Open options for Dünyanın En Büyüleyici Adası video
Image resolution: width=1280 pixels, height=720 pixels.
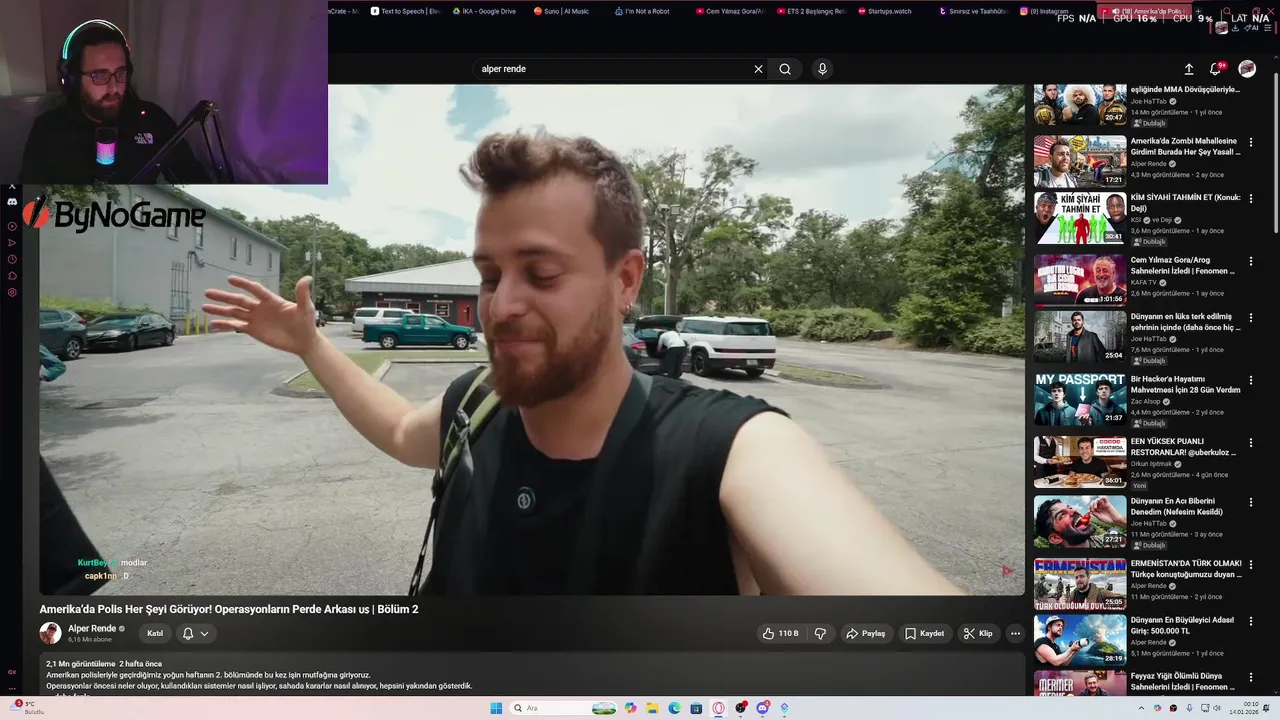(x=1250, y=621)
